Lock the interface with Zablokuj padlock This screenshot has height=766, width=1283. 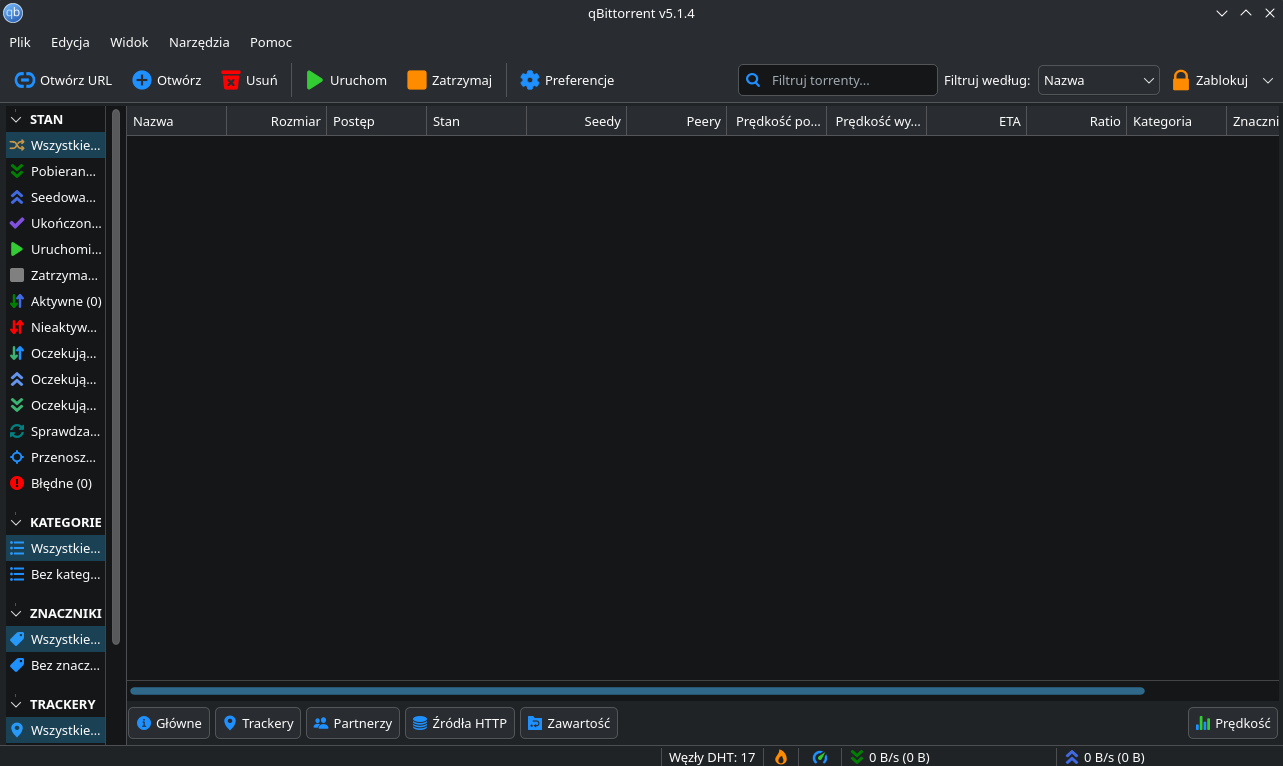tap(1181, 80)
